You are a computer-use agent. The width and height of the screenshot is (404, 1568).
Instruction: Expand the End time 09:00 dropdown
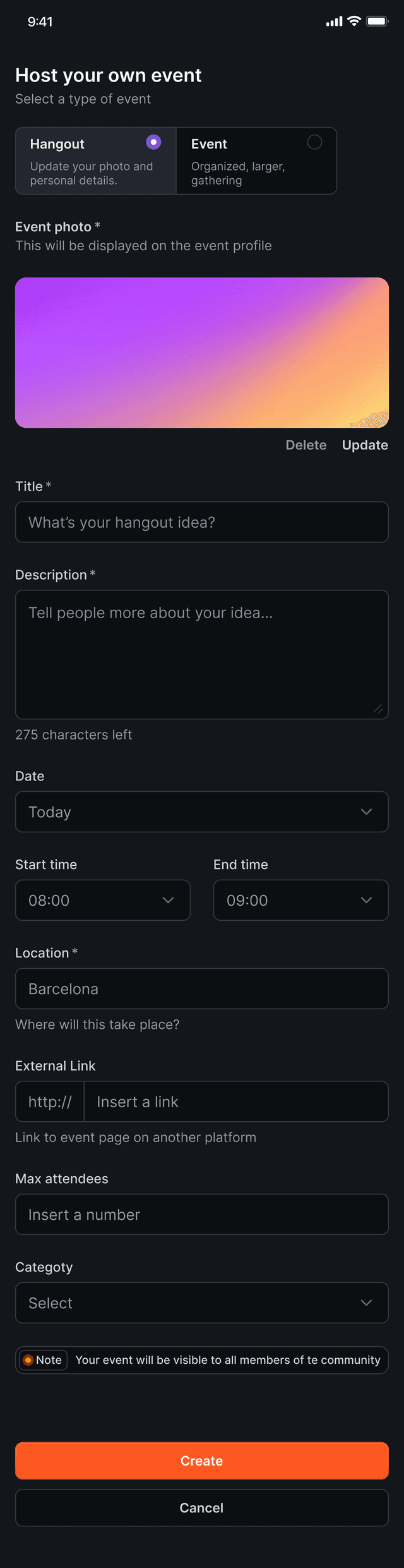(x=301, y=900)
